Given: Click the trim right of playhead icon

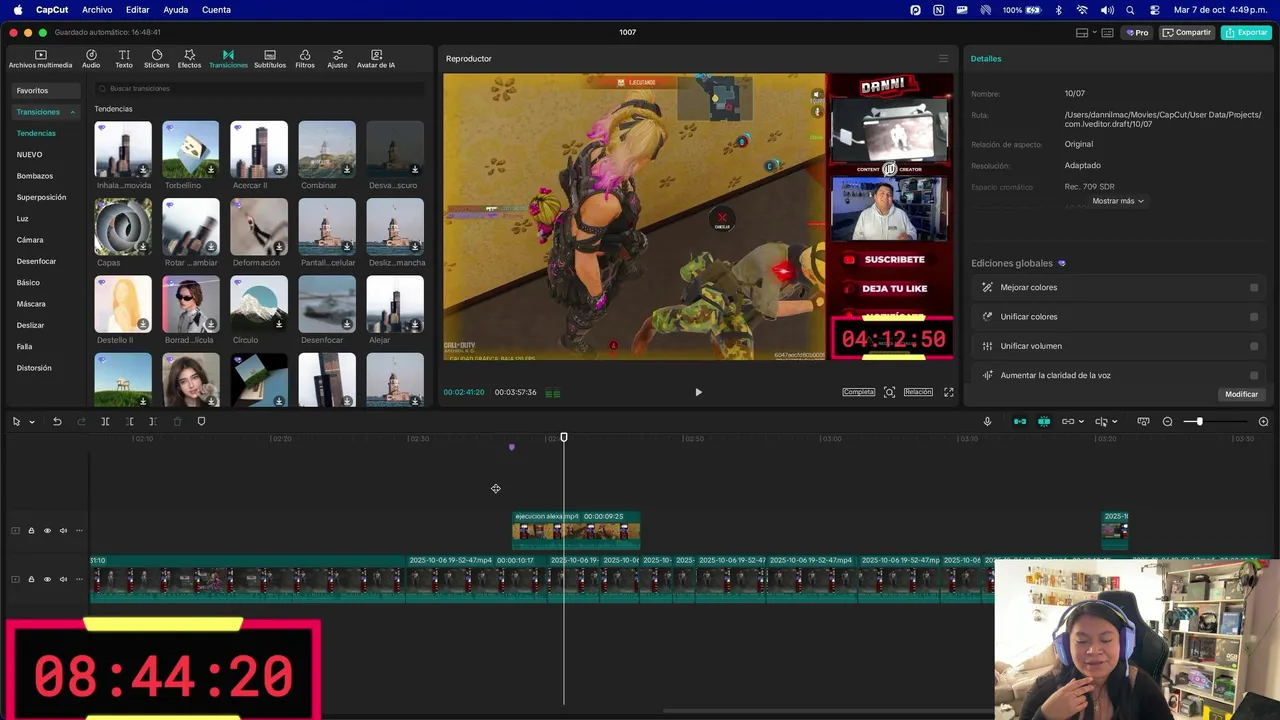Looking at the screenshot, I should pos(153,422).
